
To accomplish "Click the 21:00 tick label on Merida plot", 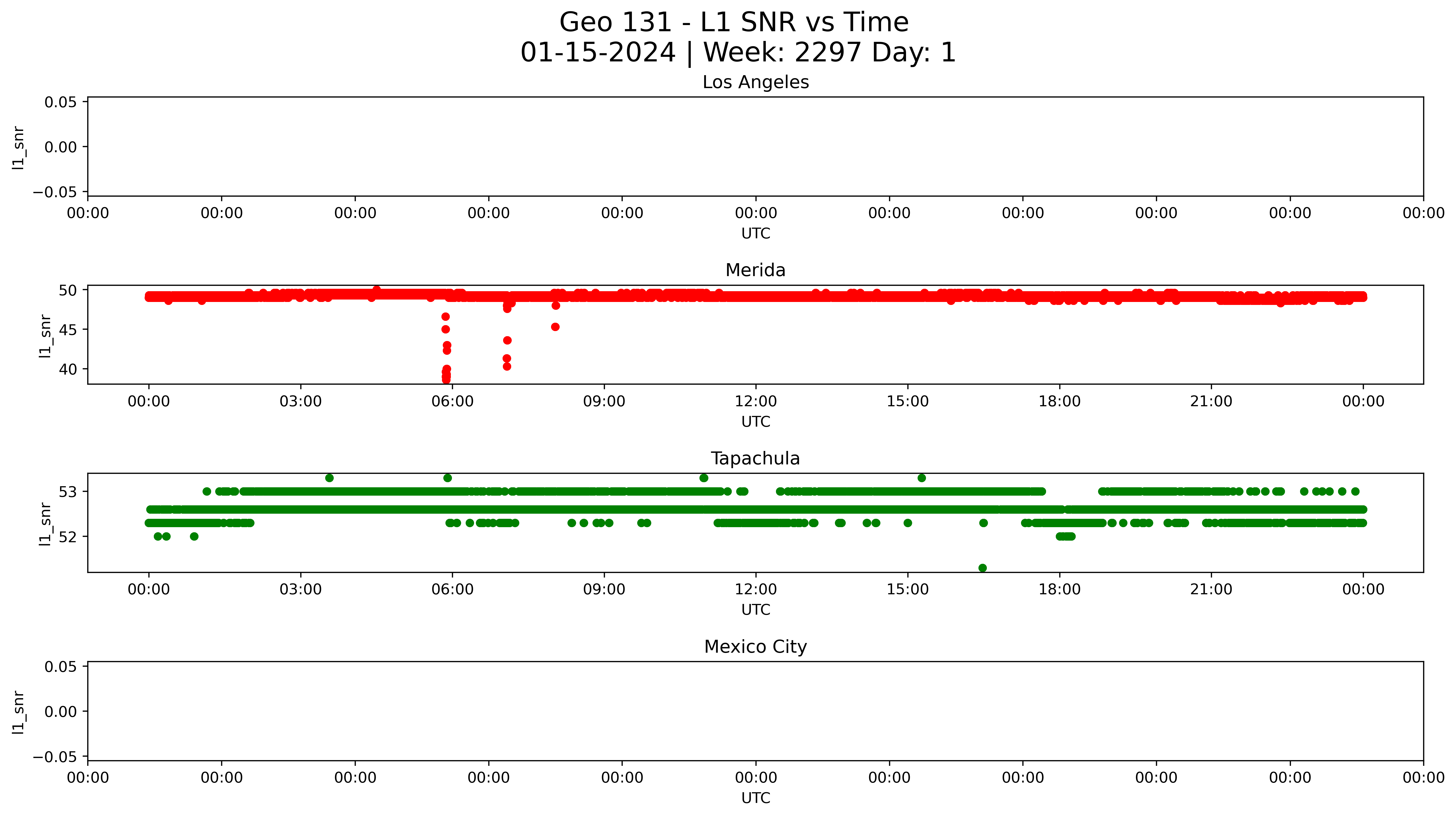I will 1211,401.
